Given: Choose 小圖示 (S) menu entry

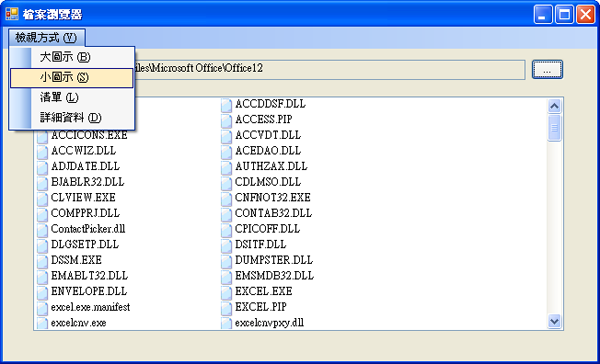Looking at the screenshot, I should [72, 78].
